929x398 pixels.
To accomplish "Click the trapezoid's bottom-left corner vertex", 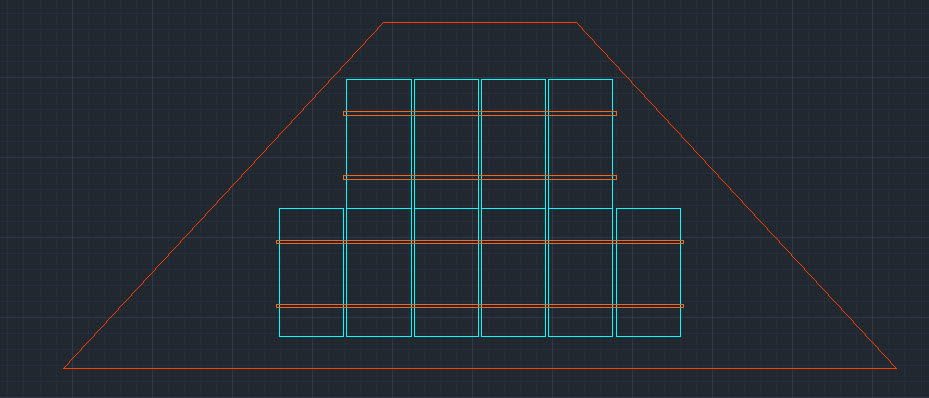I will coord(64,368).
